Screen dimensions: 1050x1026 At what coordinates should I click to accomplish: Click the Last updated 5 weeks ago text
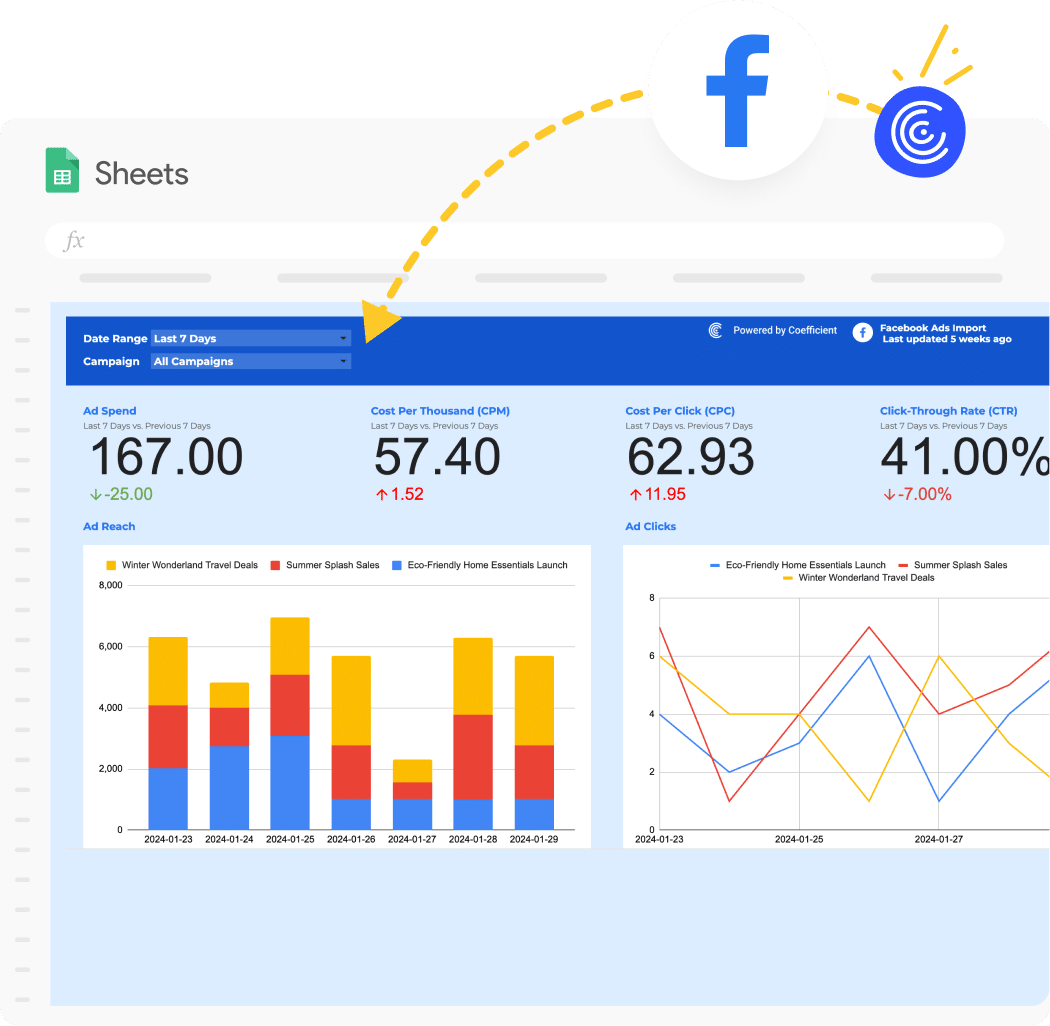click(946, 339)
